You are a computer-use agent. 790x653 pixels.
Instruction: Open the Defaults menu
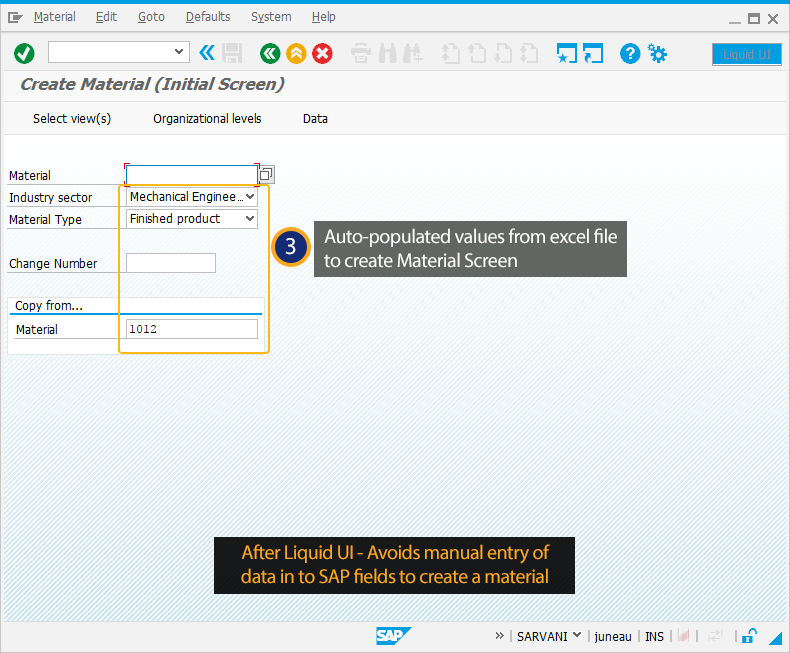pos(208,17)
